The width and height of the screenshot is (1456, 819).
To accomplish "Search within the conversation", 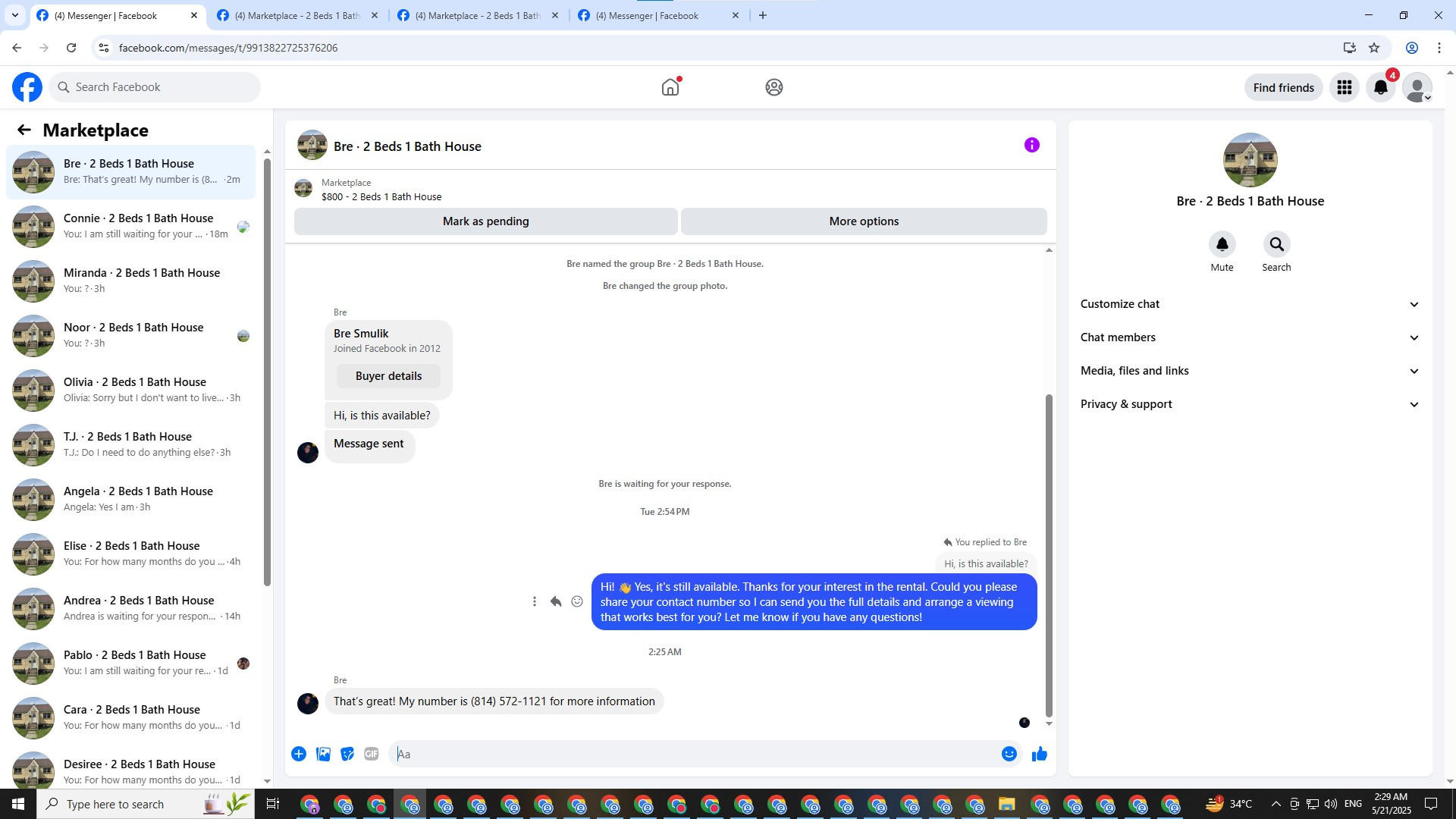I will point(1276,244).
